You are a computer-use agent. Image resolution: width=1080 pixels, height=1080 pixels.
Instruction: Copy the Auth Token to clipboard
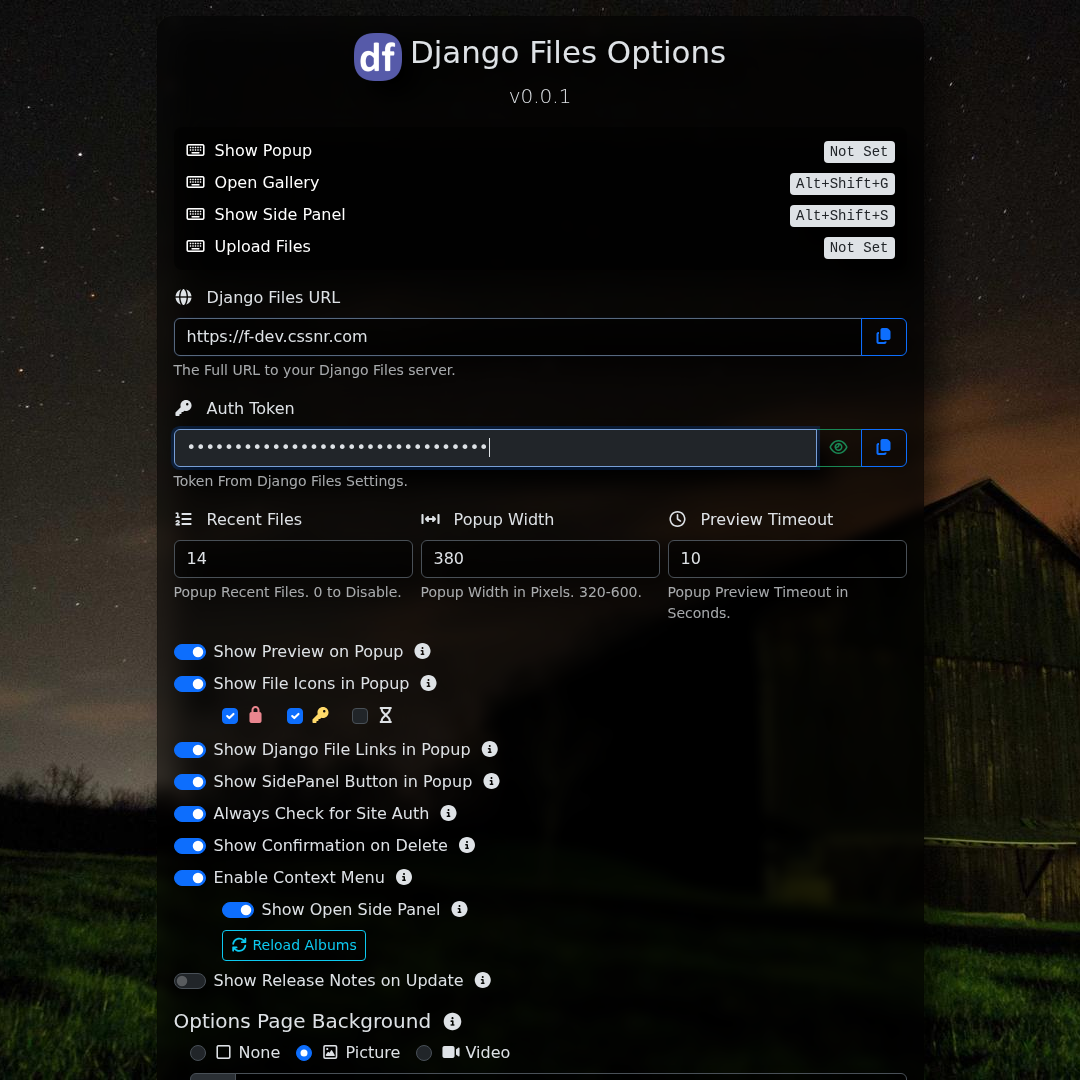click(x=883, y=448)
